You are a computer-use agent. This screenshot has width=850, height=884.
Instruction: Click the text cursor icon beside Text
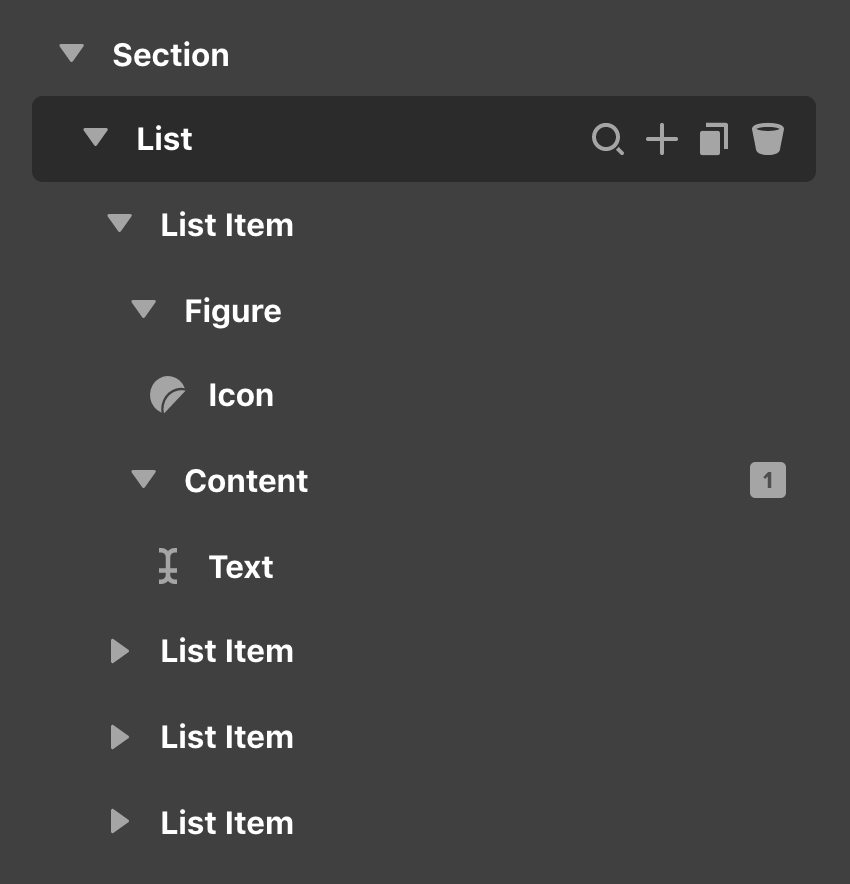pos(167,566)
